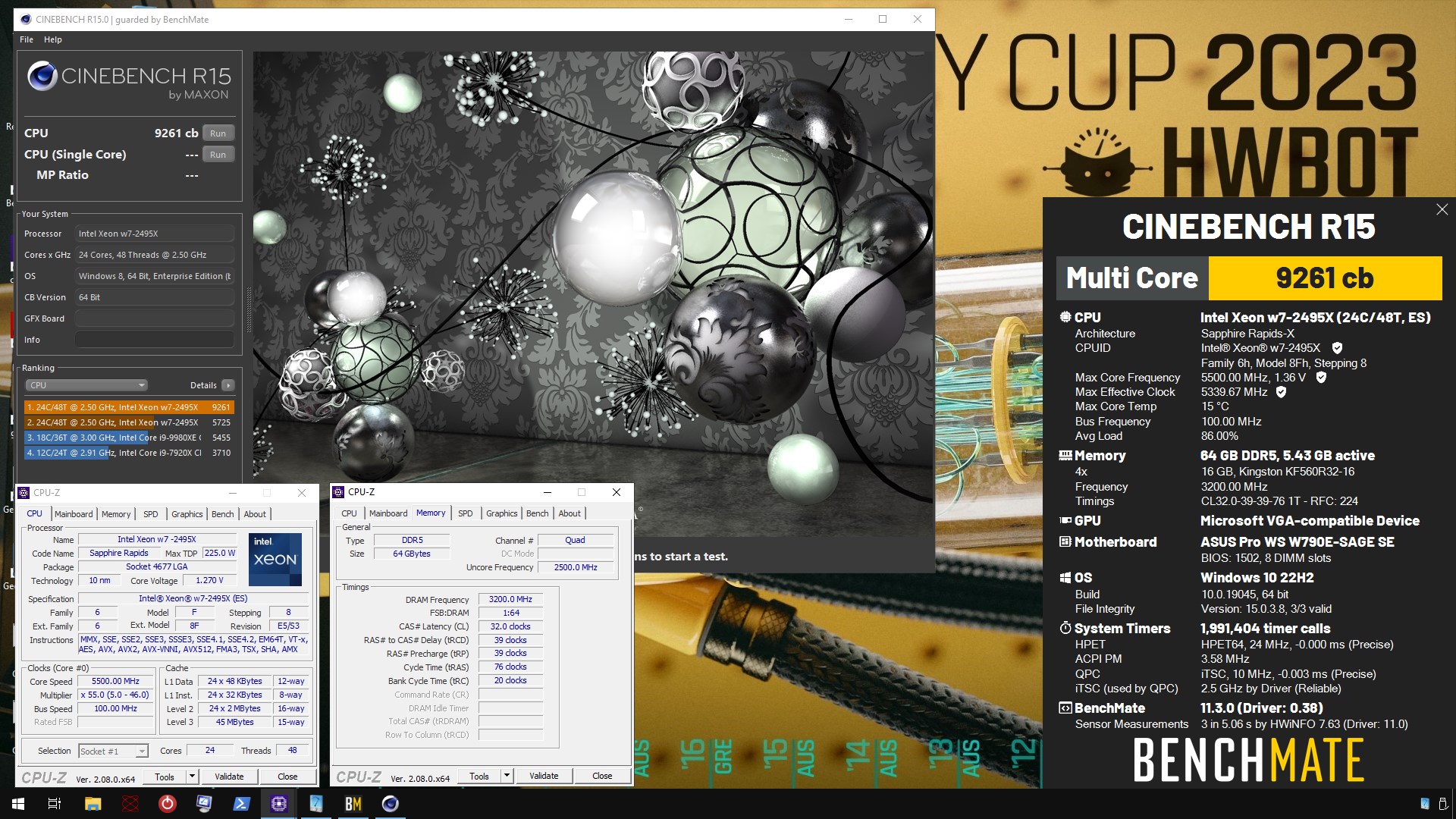The width and height of the screenshot is (1456, 819).
Task: Open Bench tab in left CPU-Z window
Action: tap(222, 514)
